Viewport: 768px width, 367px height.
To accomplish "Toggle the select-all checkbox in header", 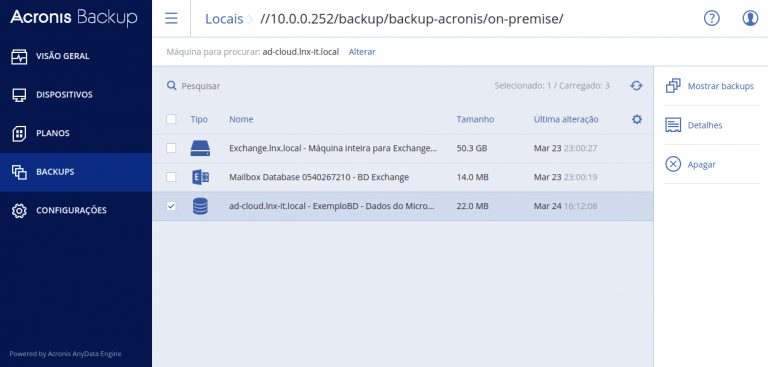I will tap(171, 119).
